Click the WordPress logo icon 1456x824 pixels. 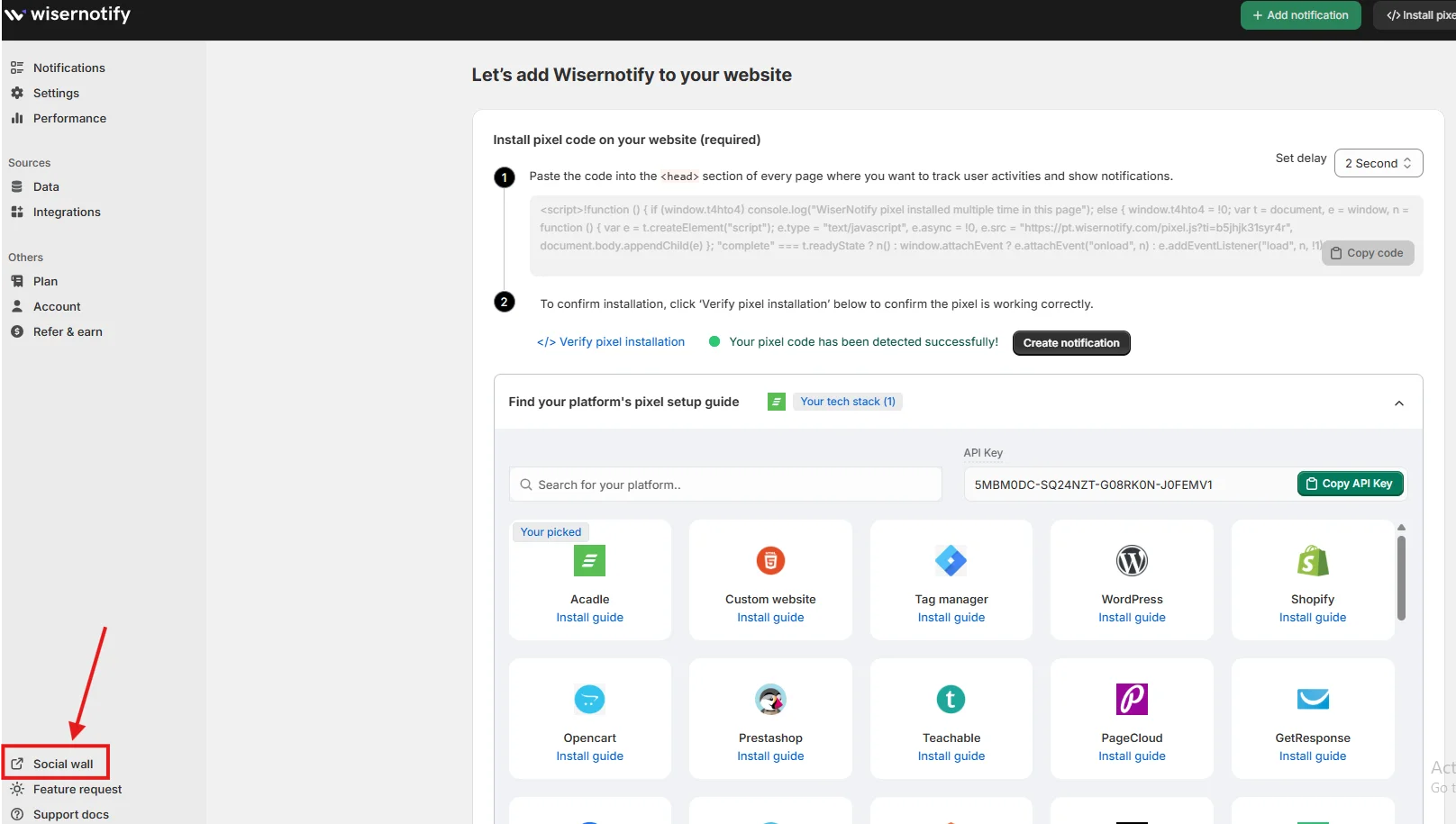tap(1132, 561)
